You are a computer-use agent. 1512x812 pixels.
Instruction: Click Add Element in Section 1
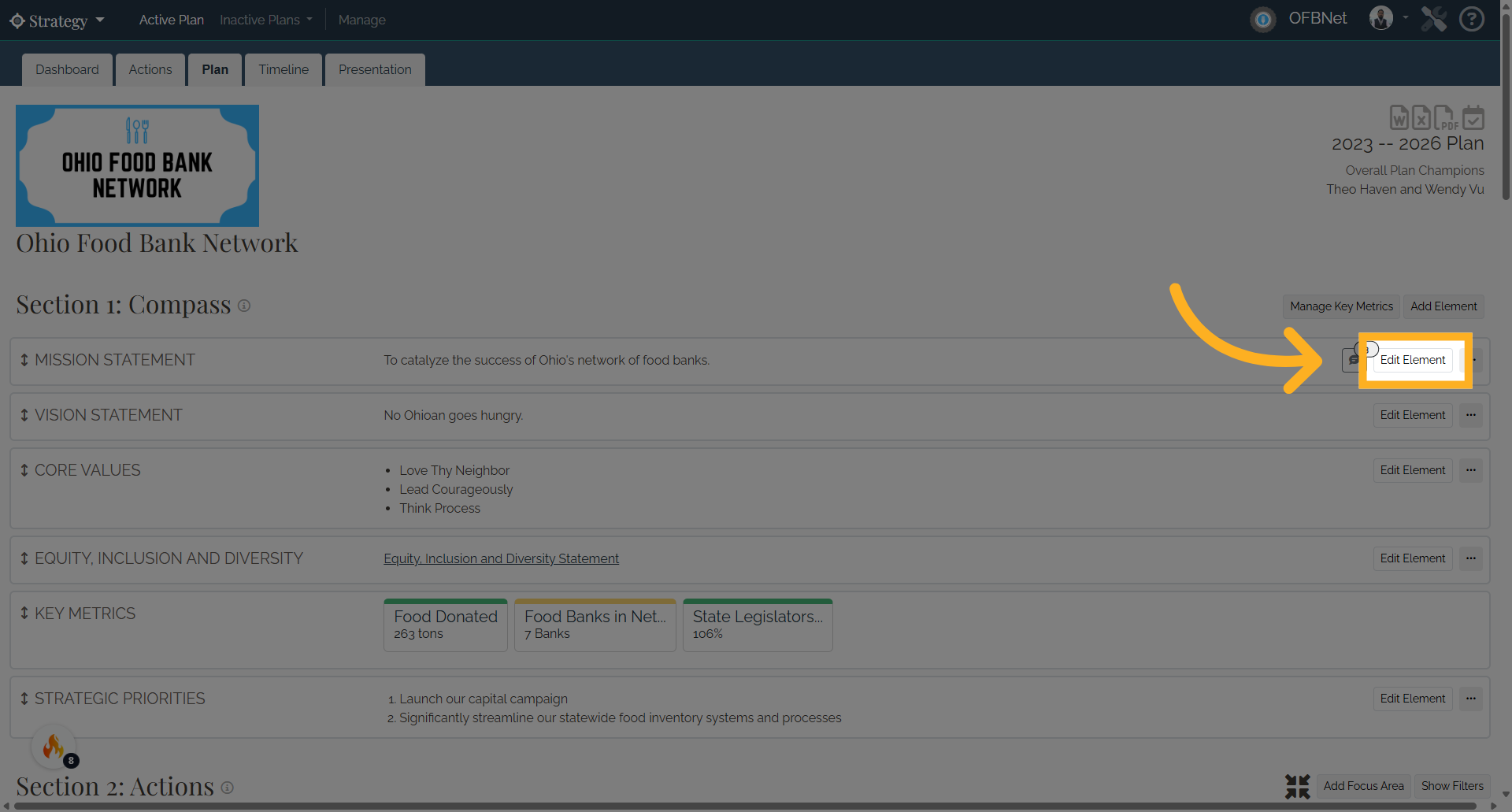[1443, 306]
